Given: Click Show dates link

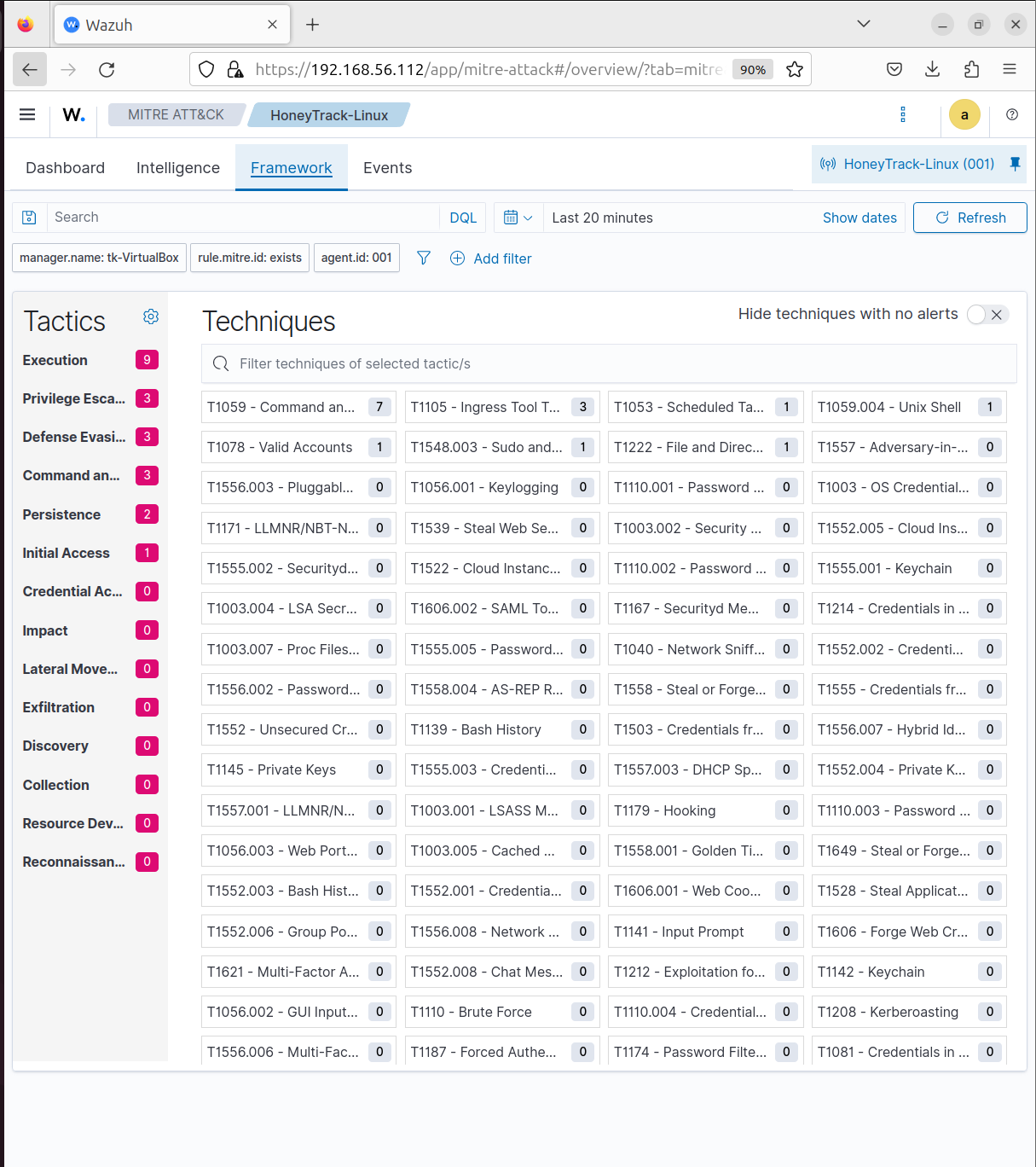Looking at the screenshot, I should click(x=859, y=218).
